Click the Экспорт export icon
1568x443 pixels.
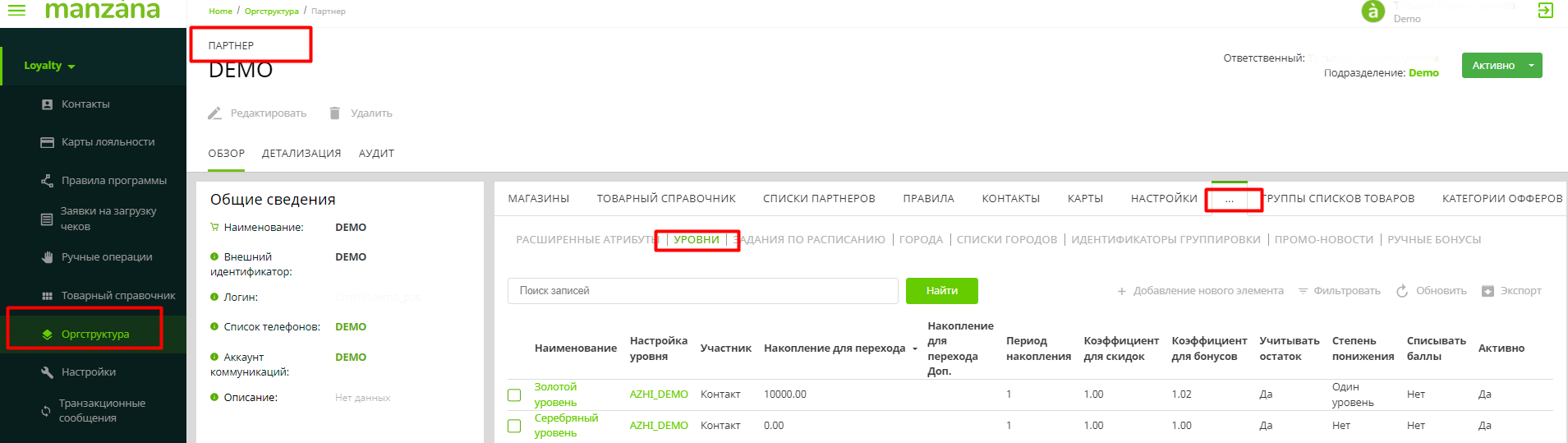[x=1488, y=291]
